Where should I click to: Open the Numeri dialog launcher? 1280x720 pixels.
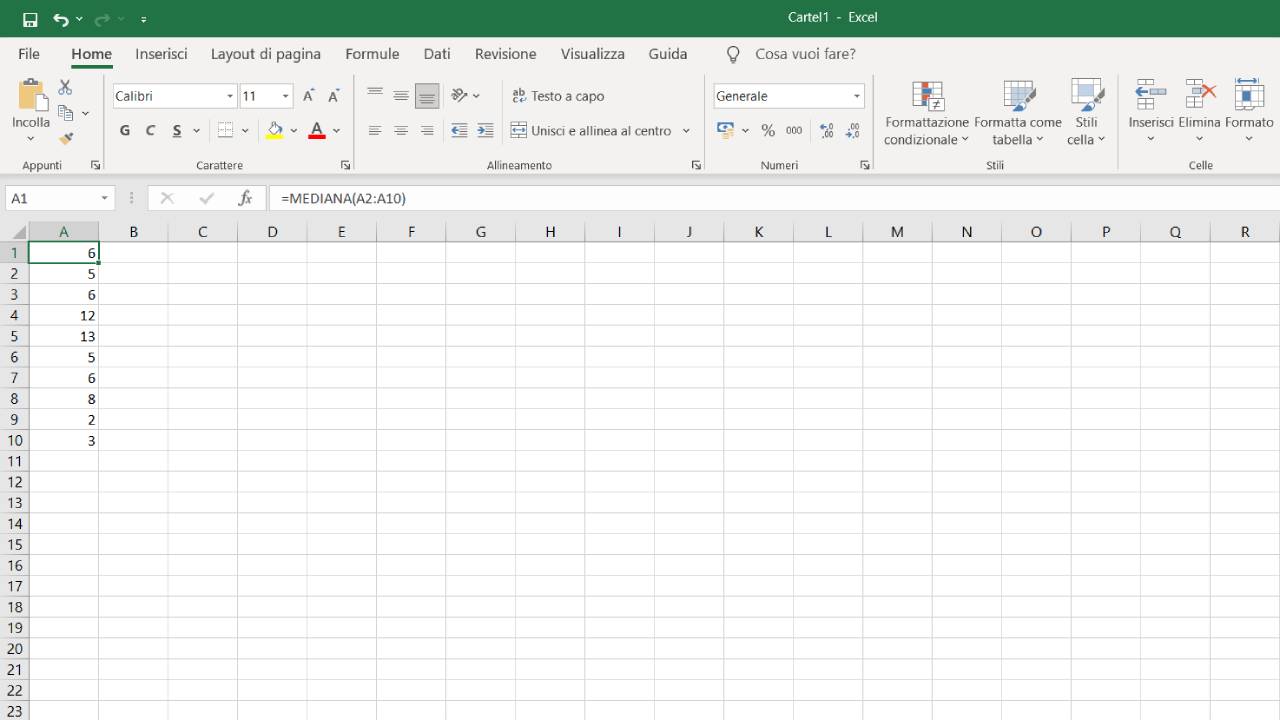point(865,165)
